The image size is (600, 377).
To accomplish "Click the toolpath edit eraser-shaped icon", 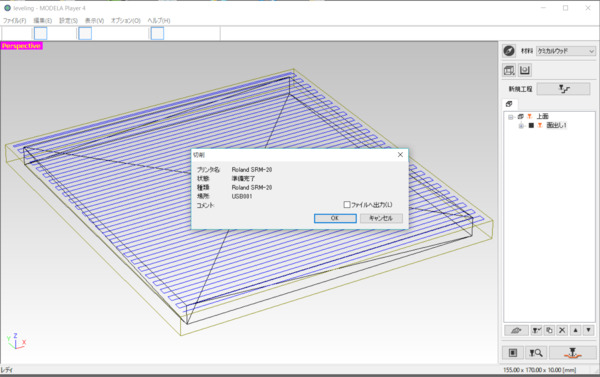I will 516,330.
